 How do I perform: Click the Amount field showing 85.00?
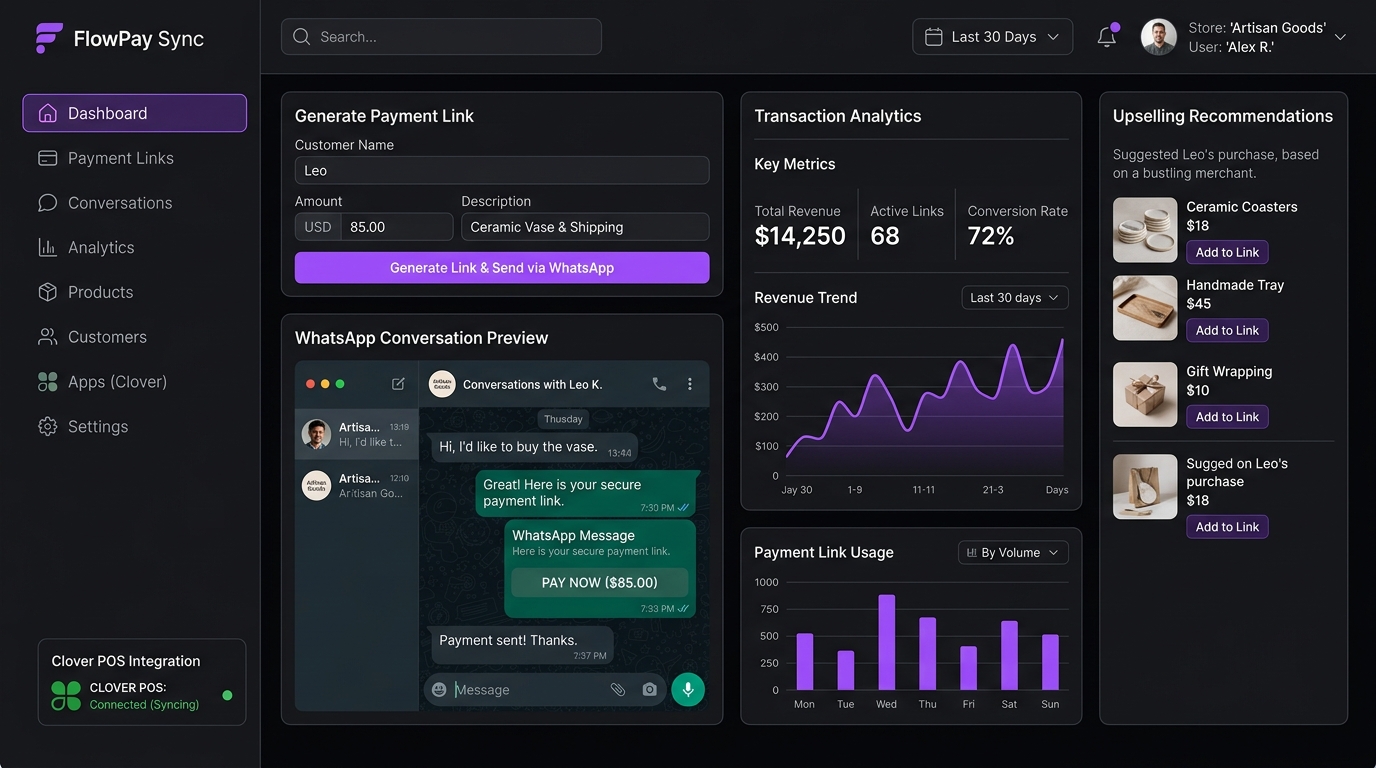[397, 227]
